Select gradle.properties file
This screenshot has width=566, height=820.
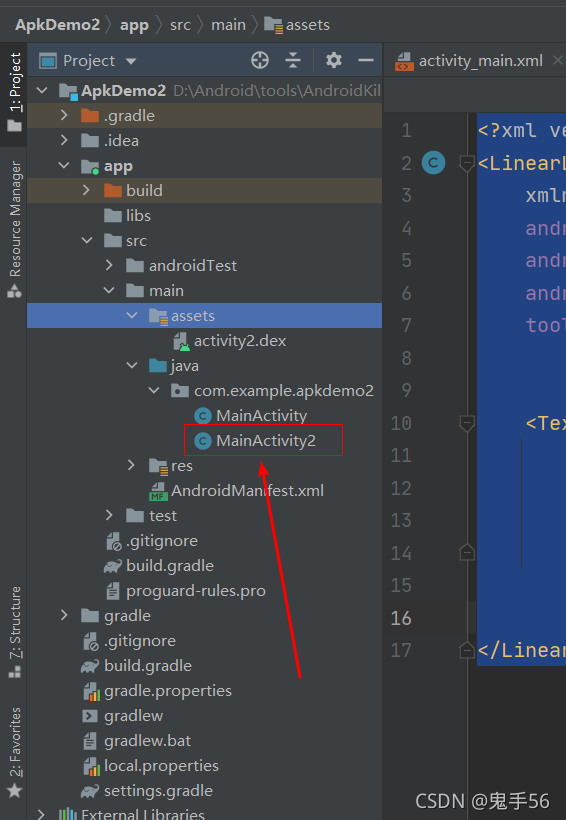167,691
